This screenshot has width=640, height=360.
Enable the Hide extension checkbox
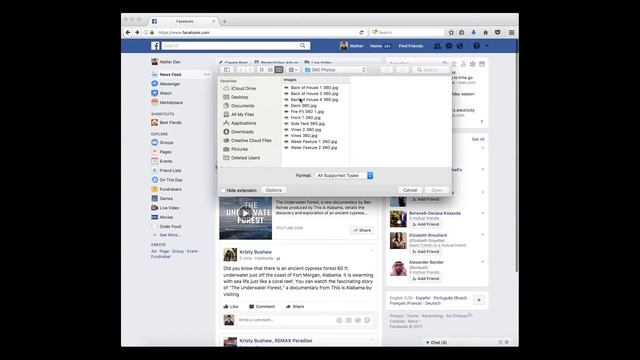tap(223, 190)
